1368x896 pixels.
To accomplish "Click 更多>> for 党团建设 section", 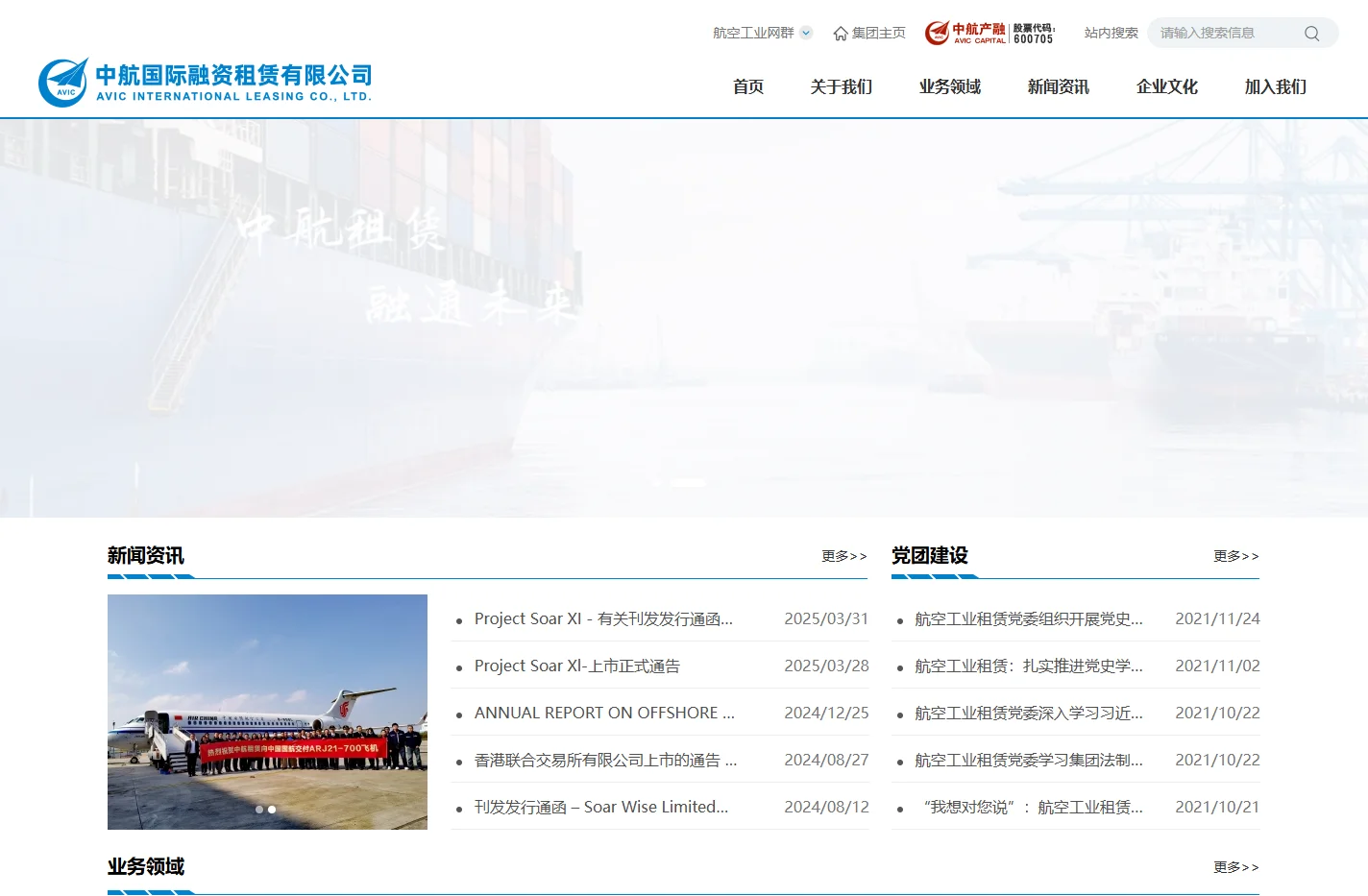I will [x=1236, y=556].
